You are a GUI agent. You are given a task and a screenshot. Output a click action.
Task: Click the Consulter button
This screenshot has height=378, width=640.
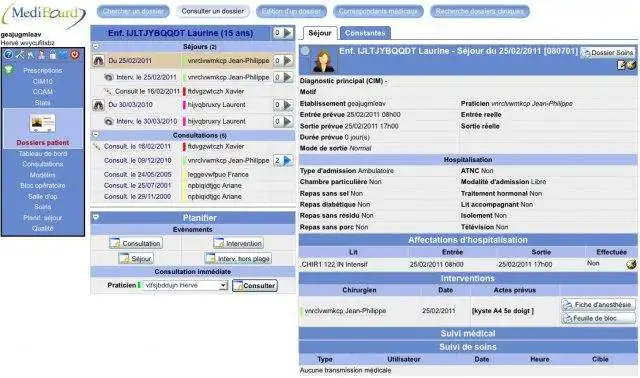coord(255,285)
